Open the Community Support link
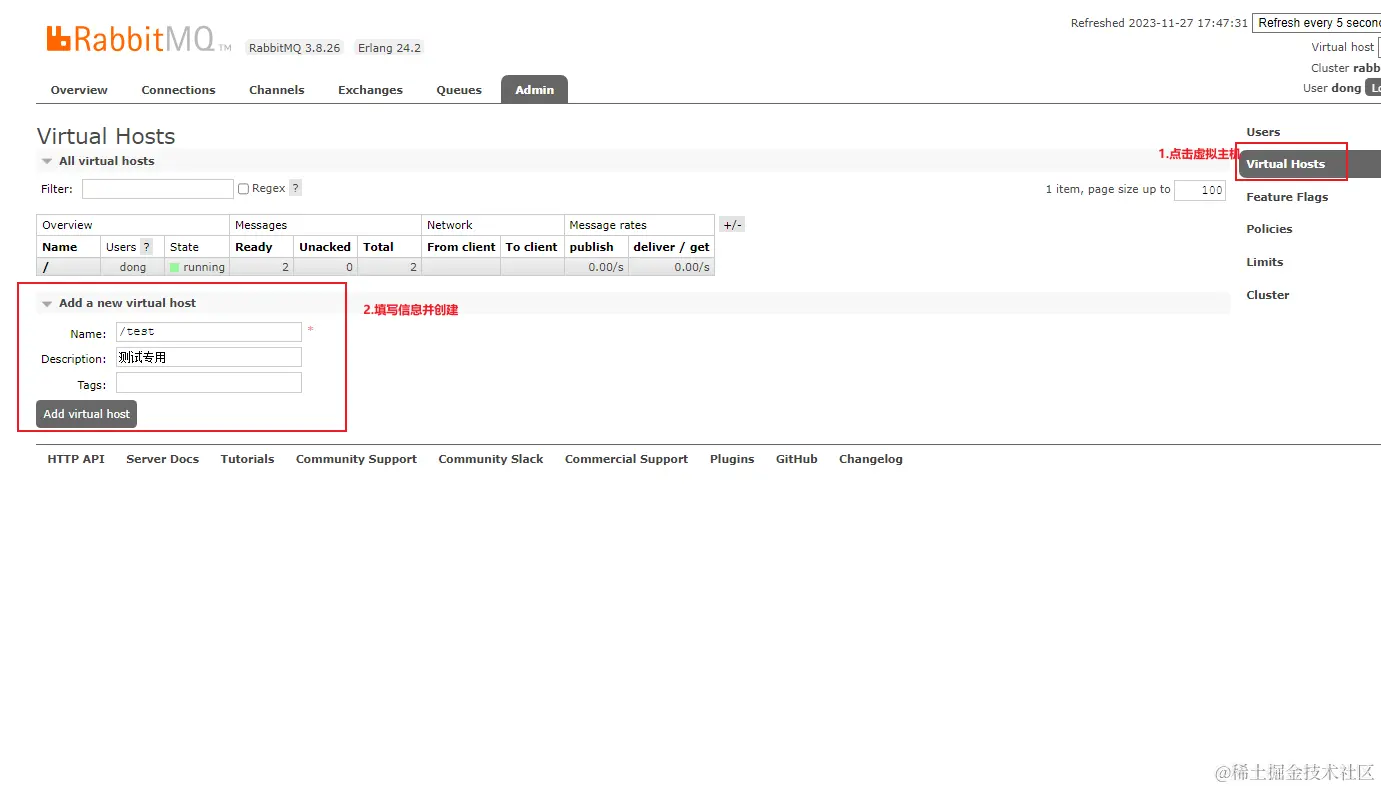 [x=356, y=459]
